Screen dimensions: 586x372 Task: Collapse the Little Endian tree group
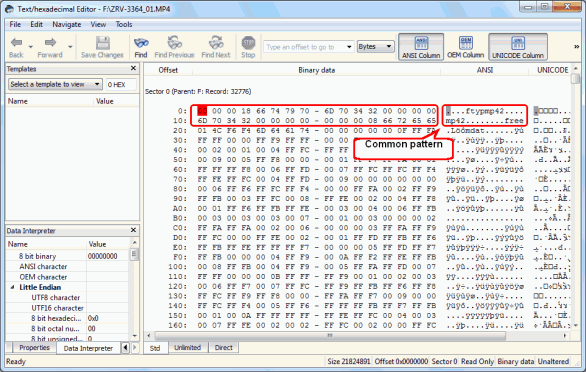[x=12, y=287]
